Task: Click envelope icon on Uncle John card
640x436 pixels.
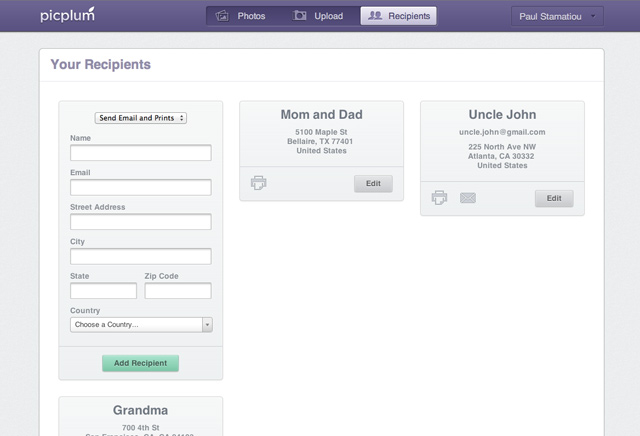Action: click(468, 198)
